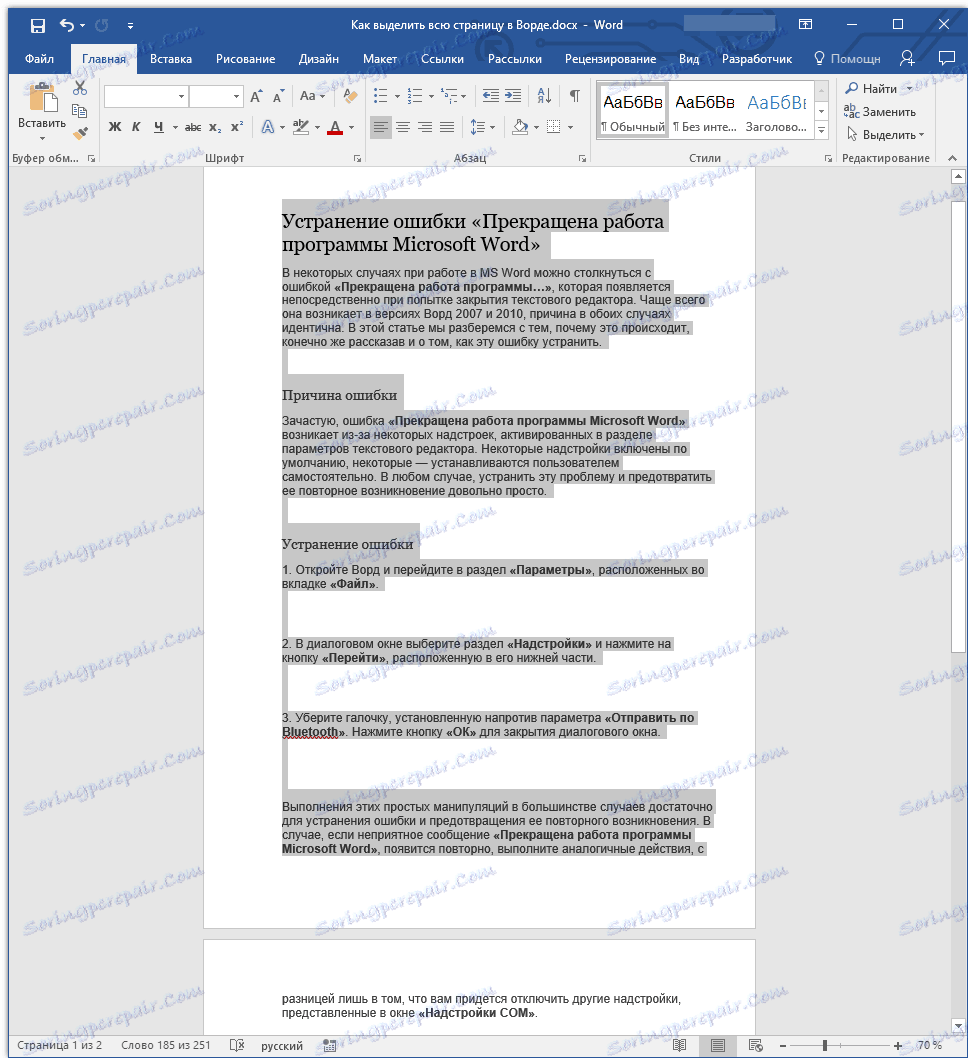968x1058 pixels.
Task: Toggle strikethrough formatting
Action: click(x=193, y=127)
